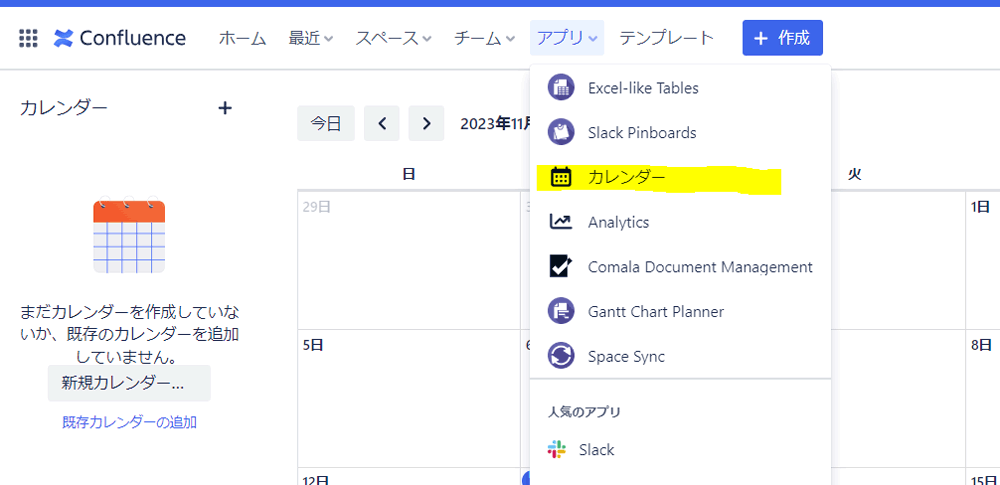Click the Space Sync icon
1000x485 pixels.
point(561,356)
